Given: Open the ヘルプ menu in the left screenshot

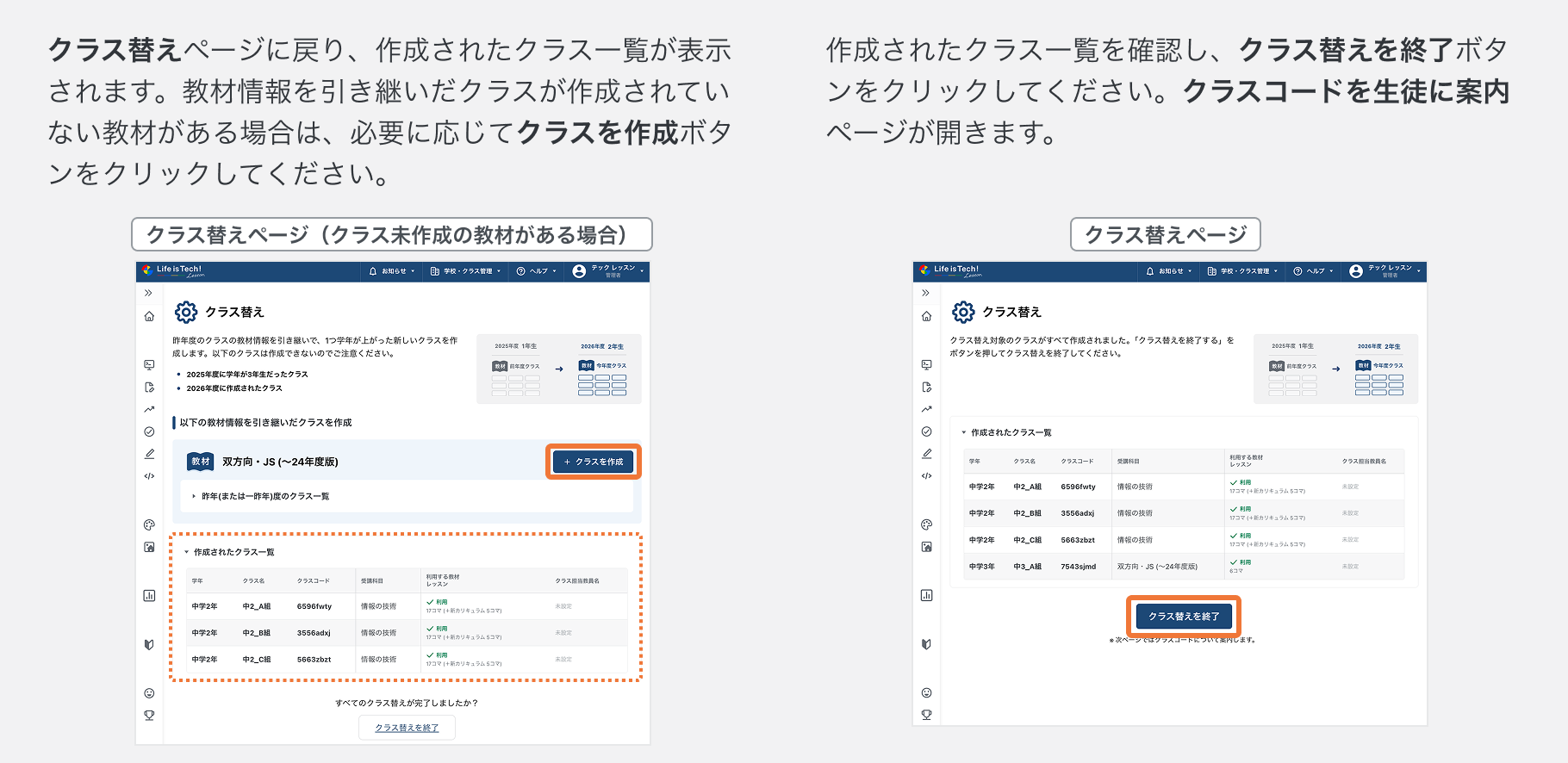Looking at the screenshot, I should (537, 271).
